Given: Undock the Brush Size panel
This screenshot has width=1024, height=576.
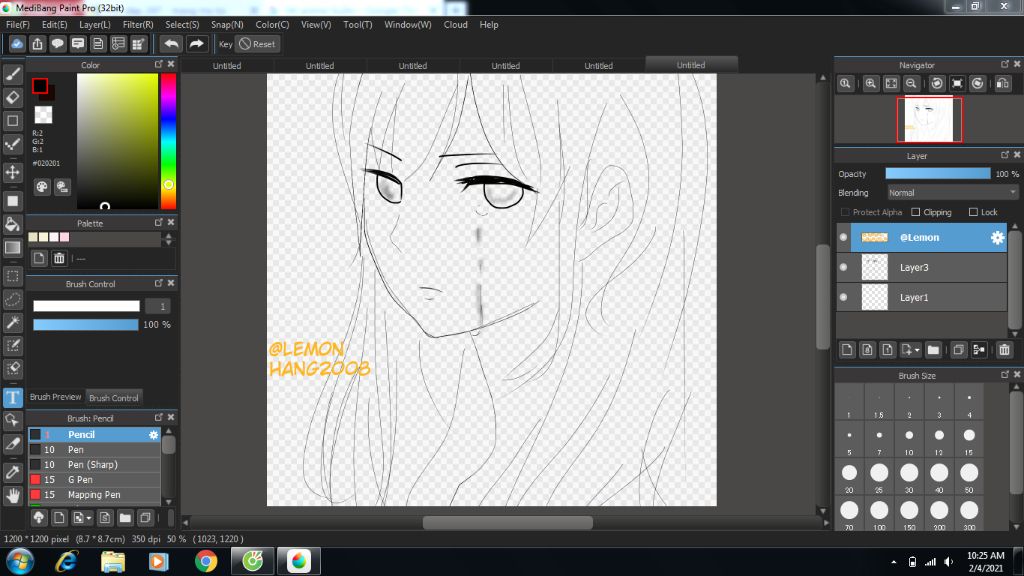Looking at the screenshot, I should click(x=1004, y=375).
